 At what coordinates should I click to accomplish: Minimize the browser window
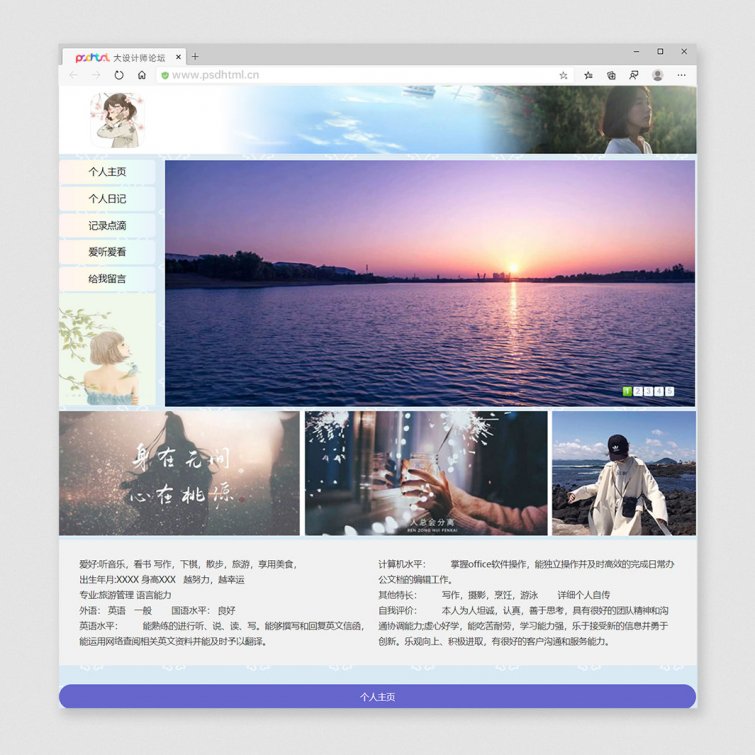click(x=637, y=52)
